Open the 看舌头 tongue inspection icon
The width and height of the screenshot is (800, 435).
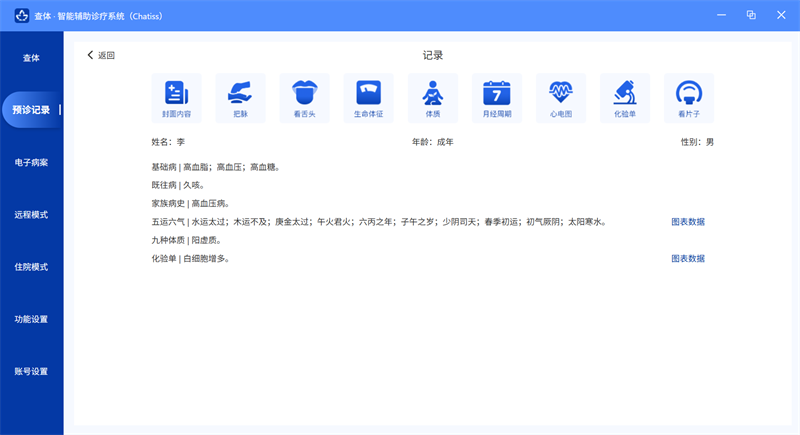coord(305,98)
